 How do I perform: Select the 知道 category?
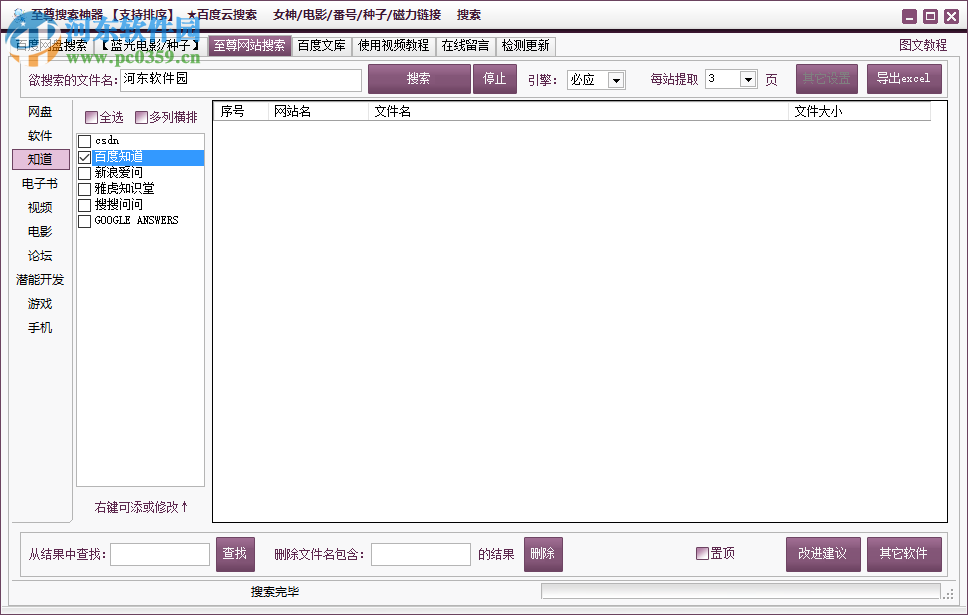[x=41, y=159]
